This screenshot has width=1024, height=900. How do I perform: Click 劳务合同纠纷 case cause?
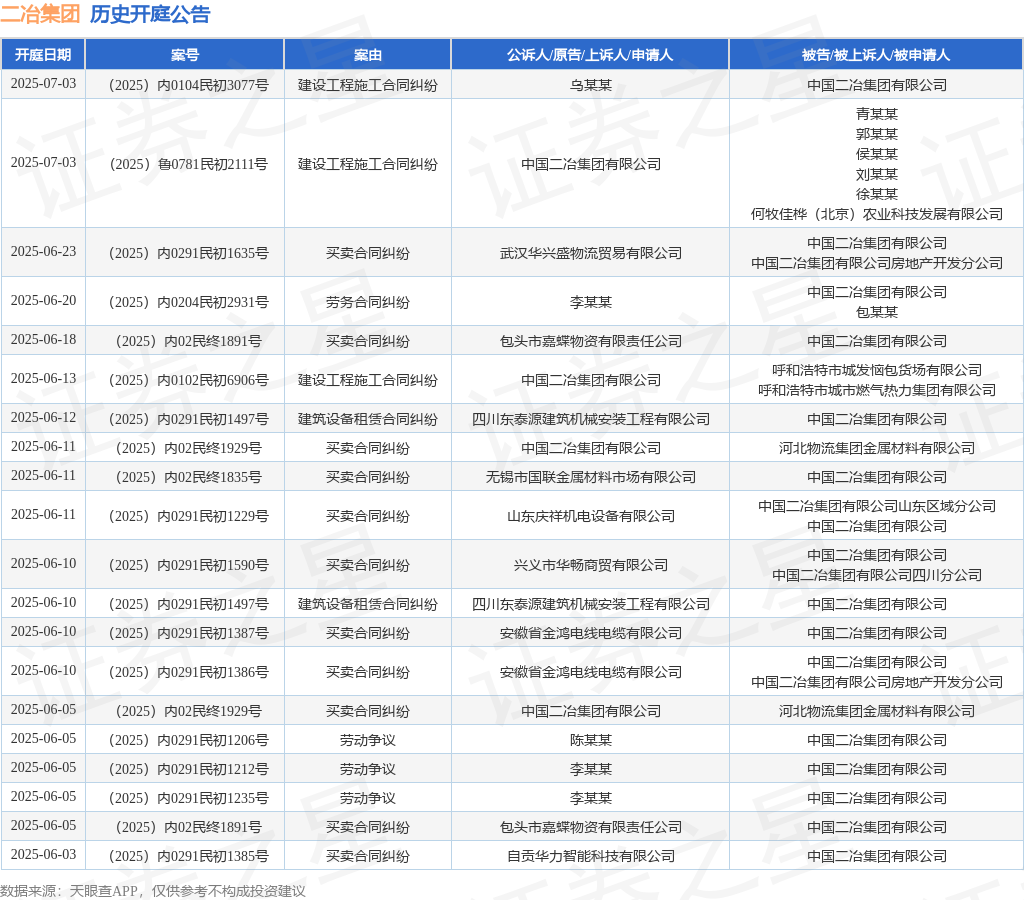368,302
